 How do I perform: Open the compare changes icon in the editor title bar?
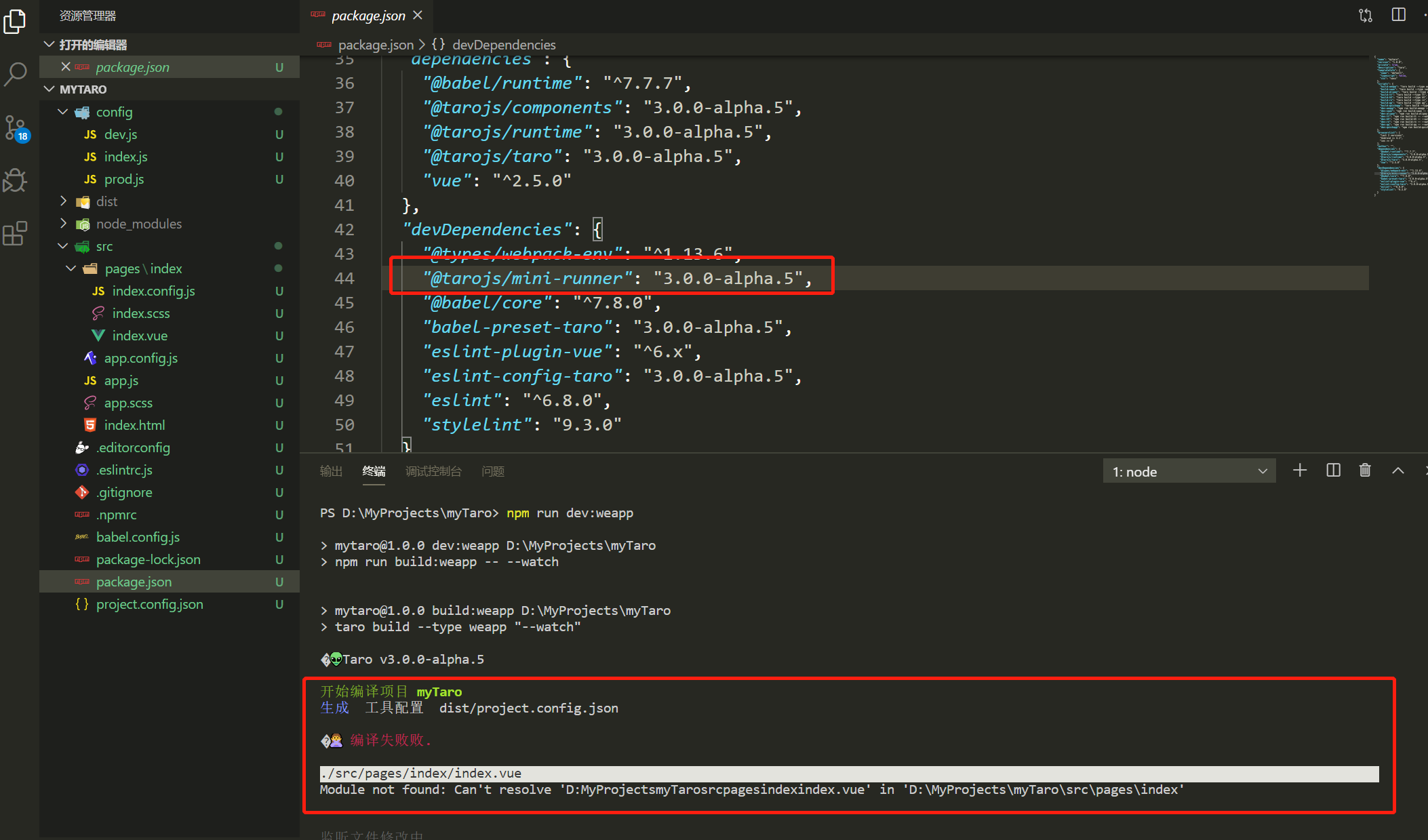click(1366, 15)
